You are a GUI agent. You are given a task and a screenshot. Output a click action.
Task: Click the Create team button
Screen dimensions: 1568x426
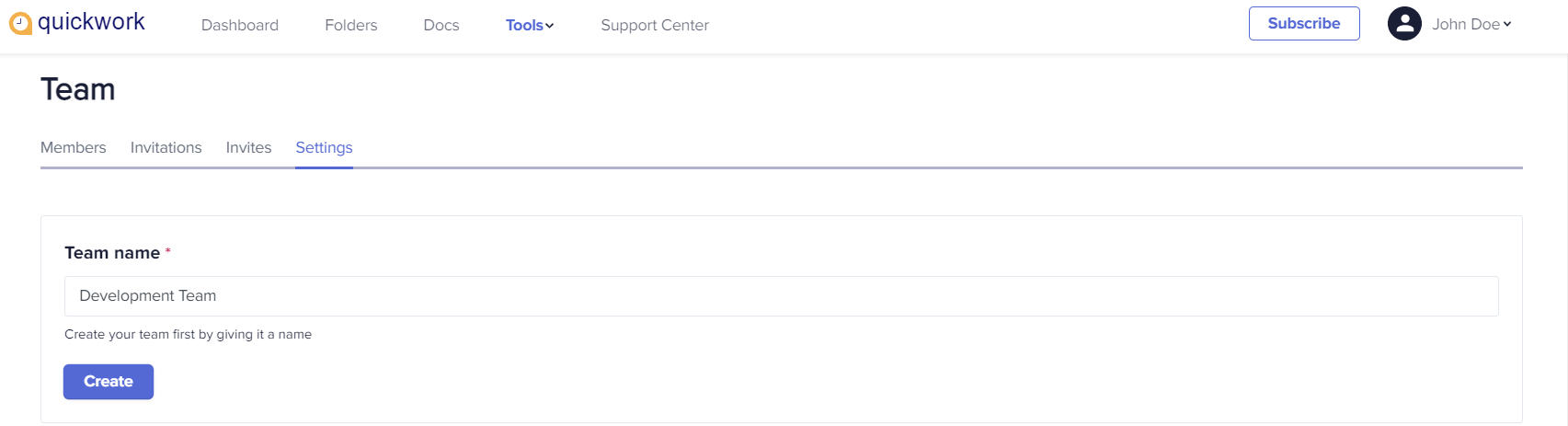tap(109, 382)
